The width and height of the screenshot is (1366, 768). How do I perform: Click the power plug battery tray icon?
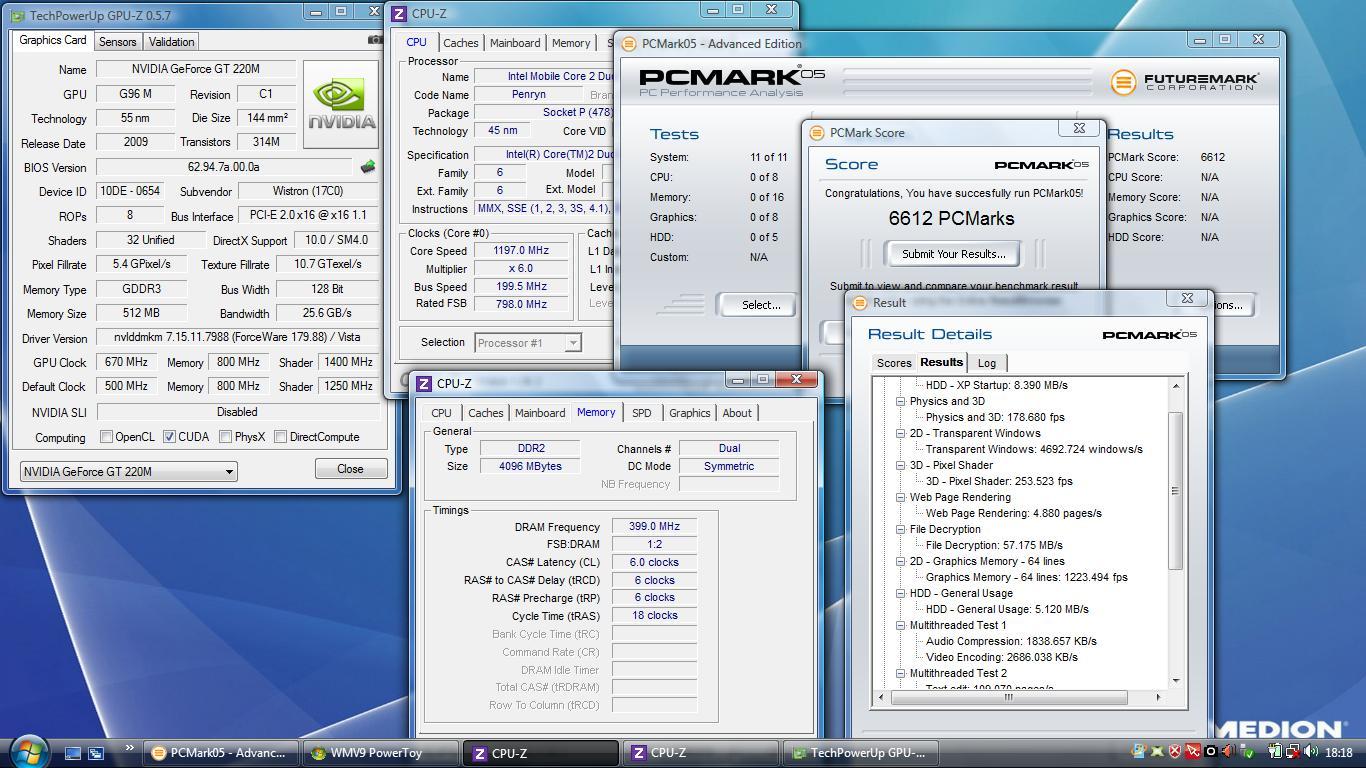(x=1275, y=752)
